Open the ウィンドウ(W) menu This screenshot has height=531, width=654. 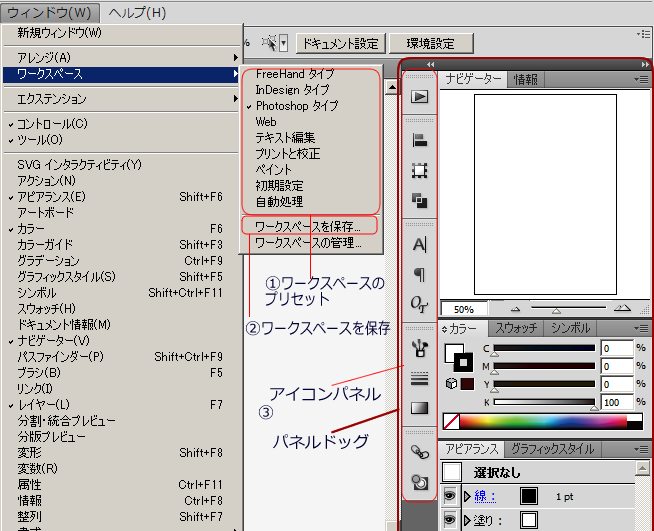pyautogui.click(x=50, y=13)
